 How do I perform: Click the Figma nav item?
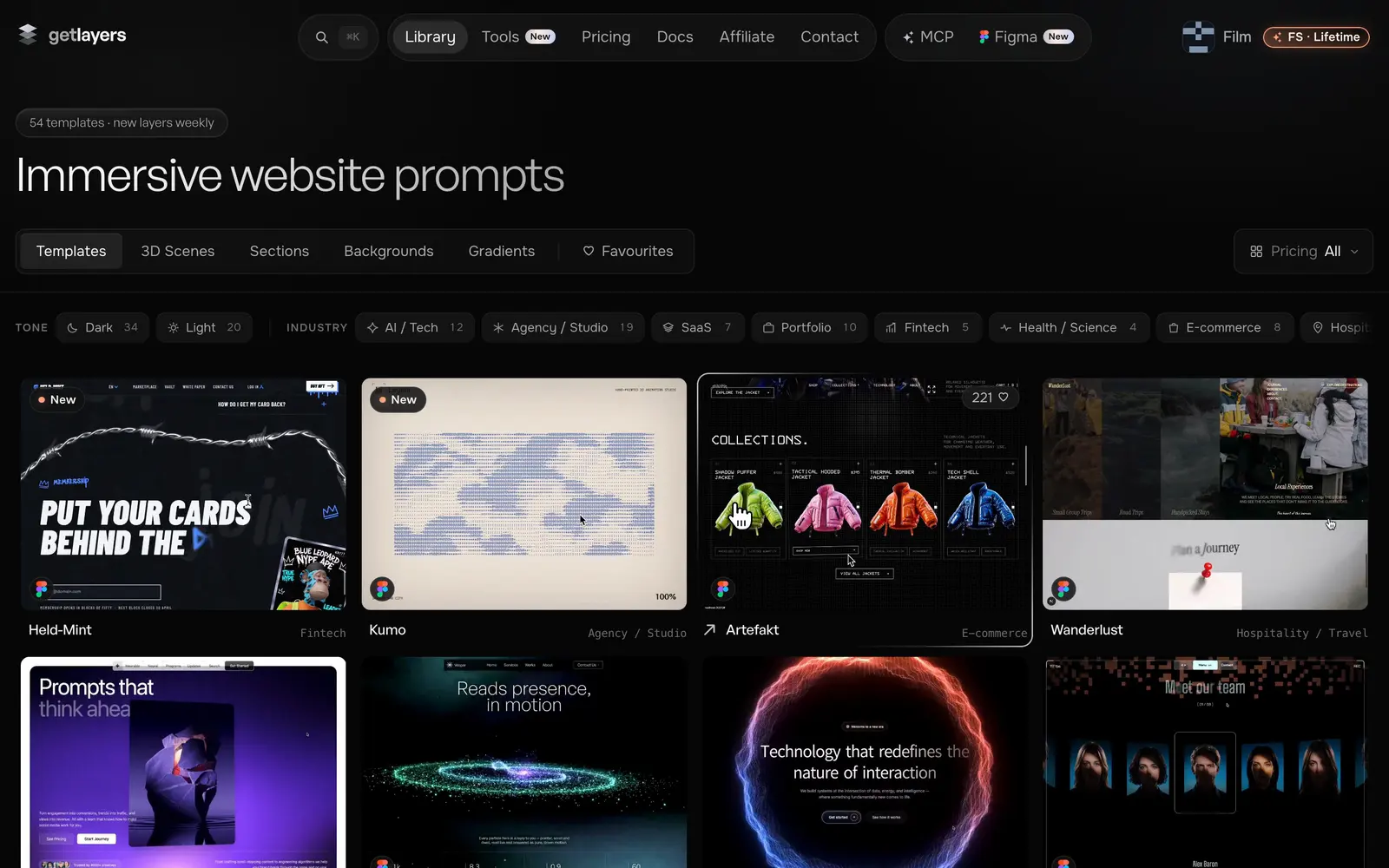[x=1026, y=36]
